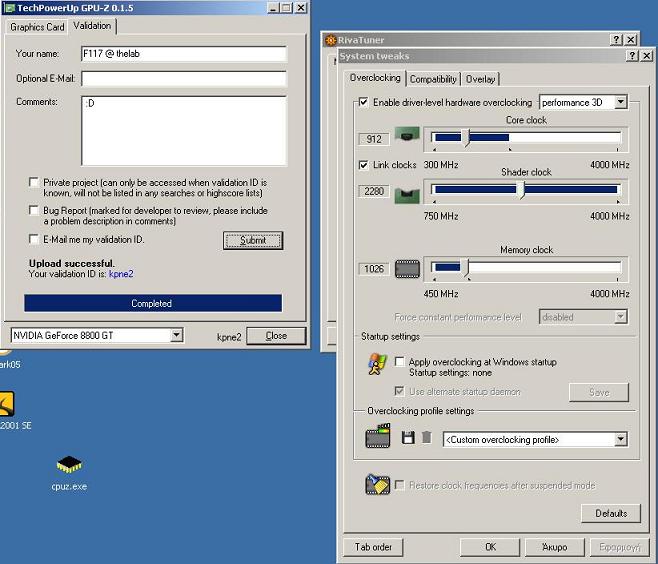Switch to the Graphics Card tab
658x564 pixels.
[x=37, y=27]
